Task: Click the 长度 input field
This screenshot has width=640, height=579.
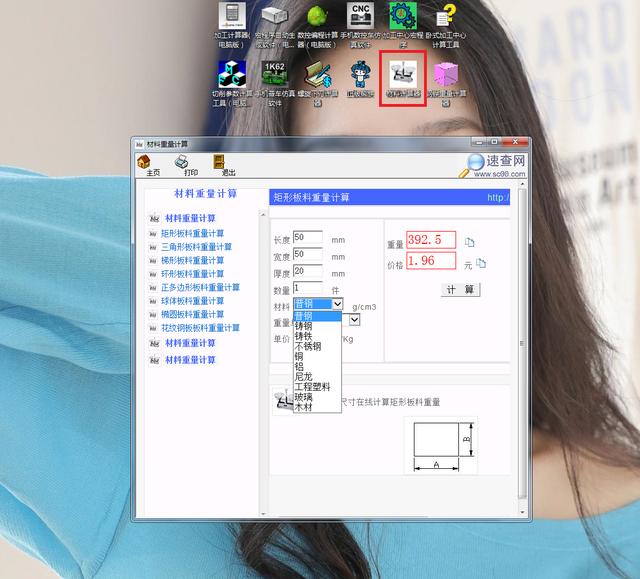Action: [308, 237]
